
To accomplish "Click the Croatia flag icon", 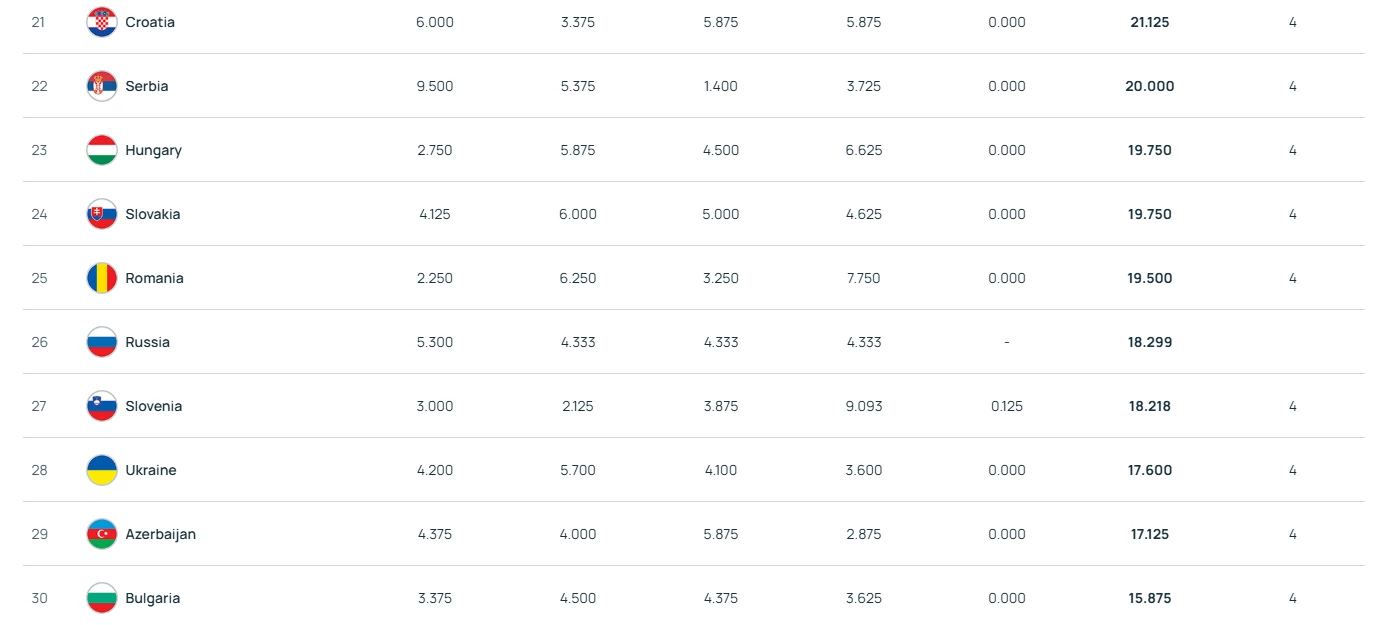I will point(102,22).
